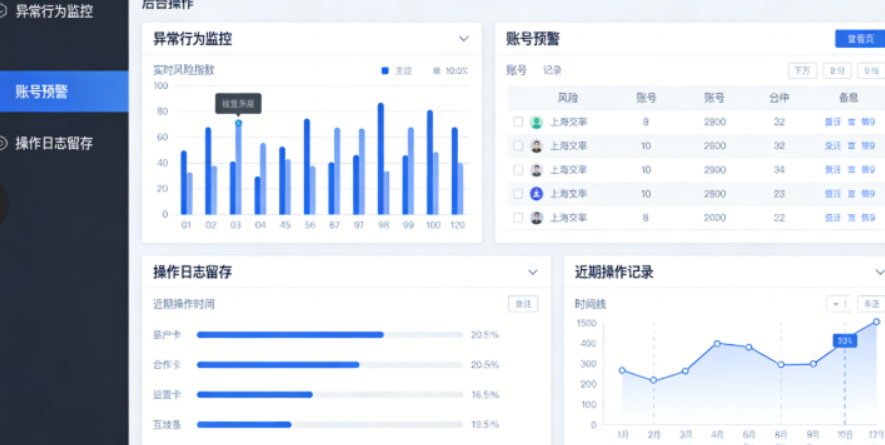This screenshot has height=445, width=885.
Task: Collapse the 操作日志留存 panel using its chevron
Action: coord(533,272)
